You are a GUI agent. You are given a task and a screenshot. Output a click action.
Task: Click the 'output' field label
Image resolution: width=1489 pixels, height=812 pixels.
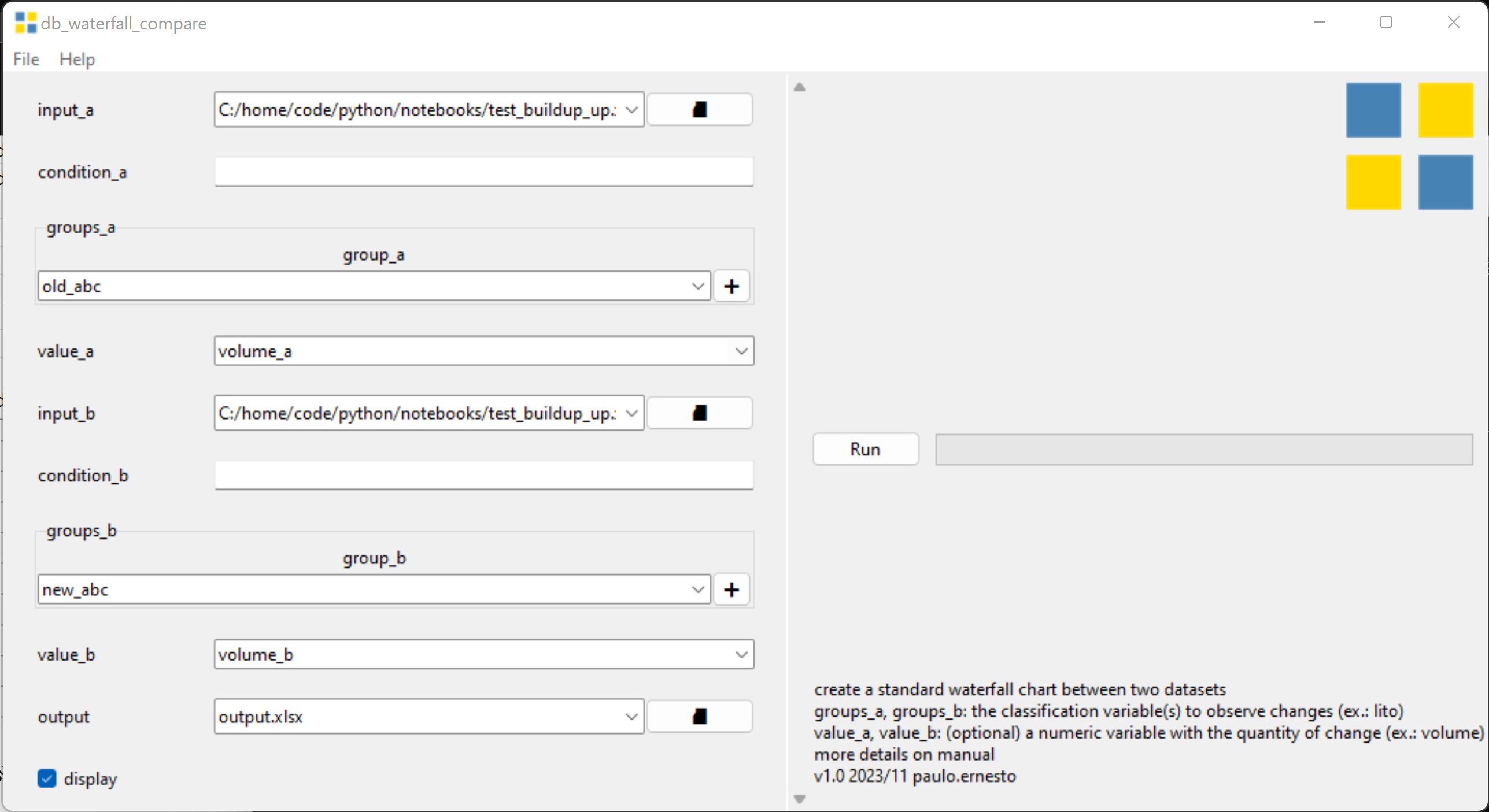click(64, 717)
